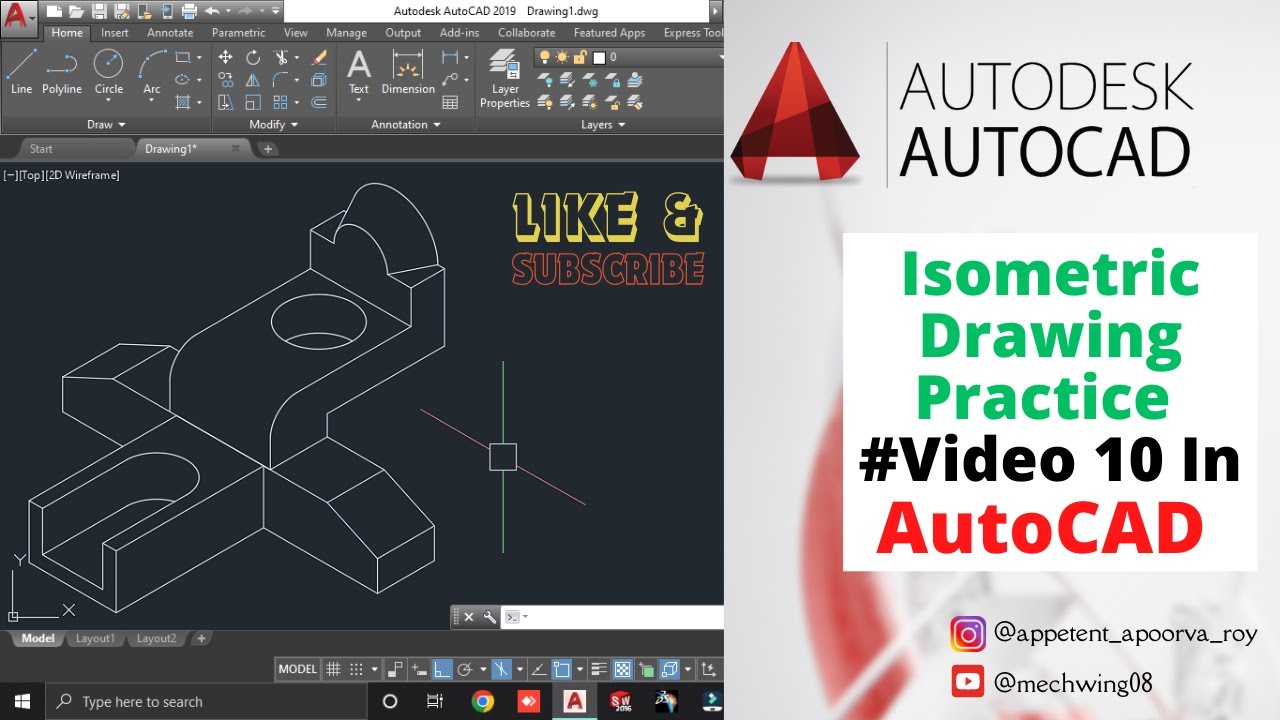This screenshot has height=720, width=1280.
Task: Toggle Ortho mode in status bar
Action: 442,669
